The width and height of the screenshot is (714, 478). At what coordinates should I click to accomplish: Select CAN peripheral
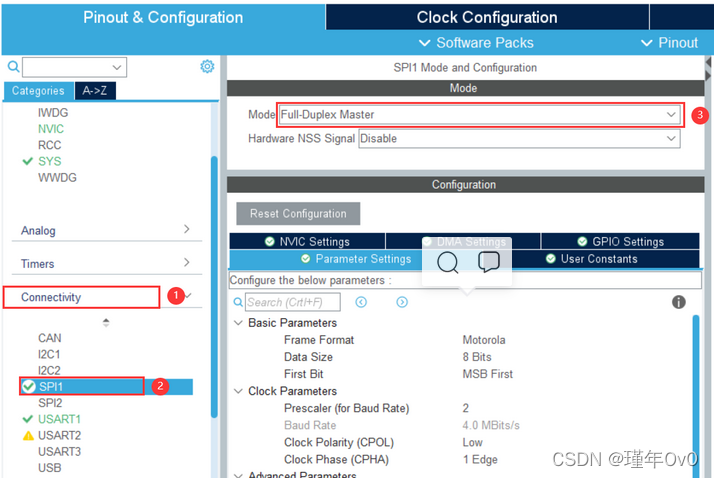(50, 338)
